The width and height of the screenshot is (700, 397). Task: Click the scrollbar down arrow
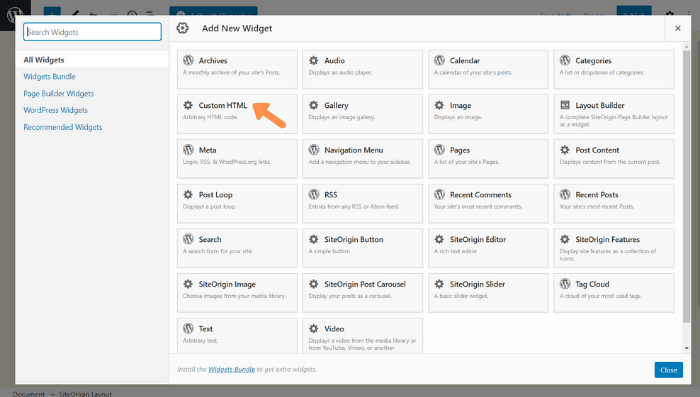coord(686,348)
